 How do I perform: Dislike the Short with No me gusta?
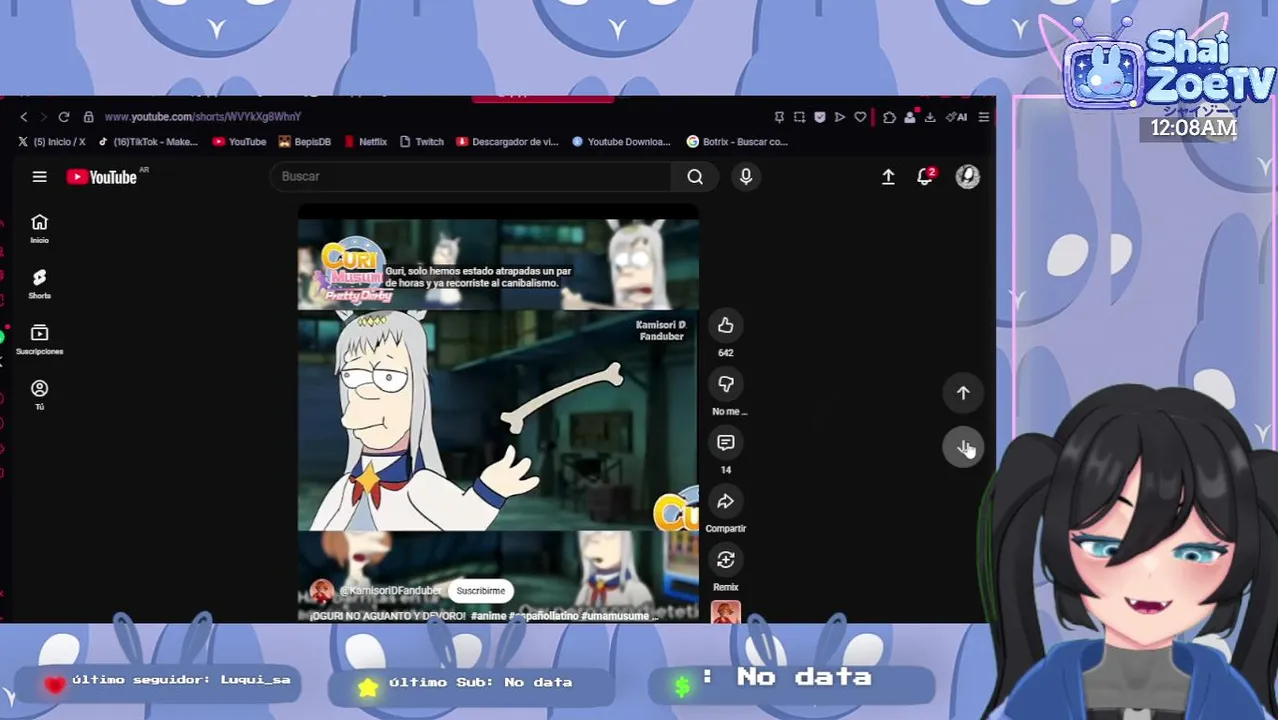726,384
